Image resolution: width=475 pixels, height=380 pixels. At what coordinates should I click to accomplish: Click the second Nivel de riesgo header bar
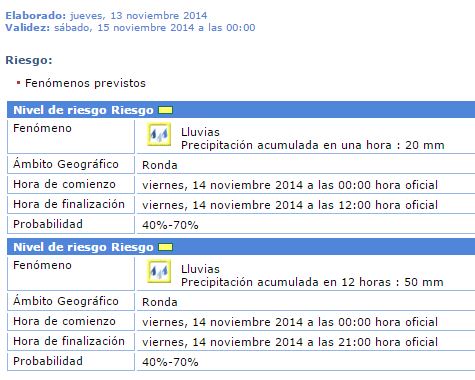click(x=241, y=247)
